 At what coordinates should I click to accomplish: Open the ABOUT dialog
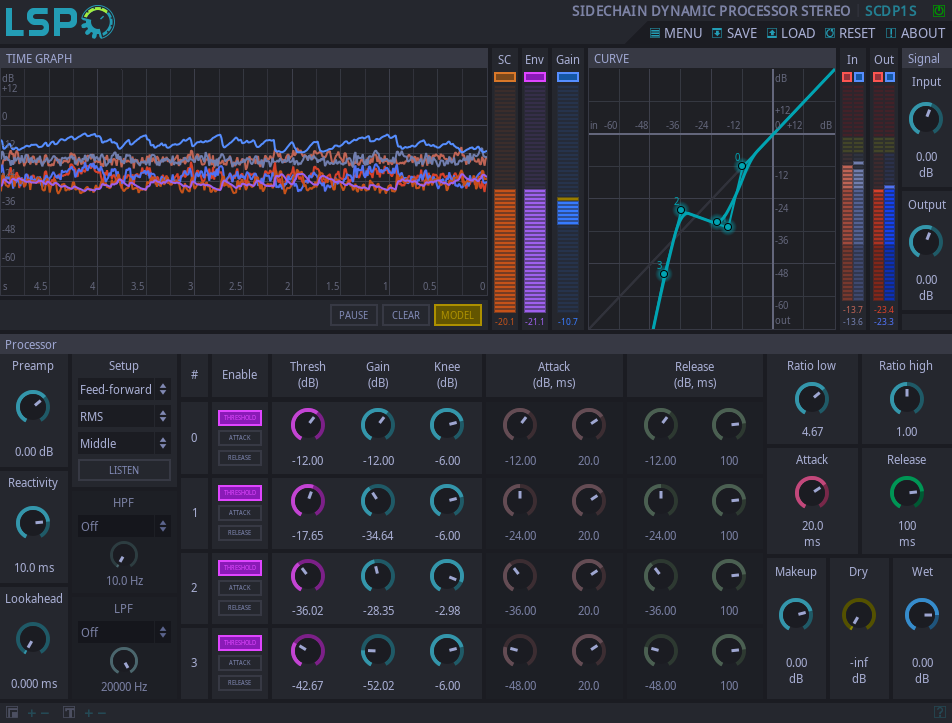(916, 33)
